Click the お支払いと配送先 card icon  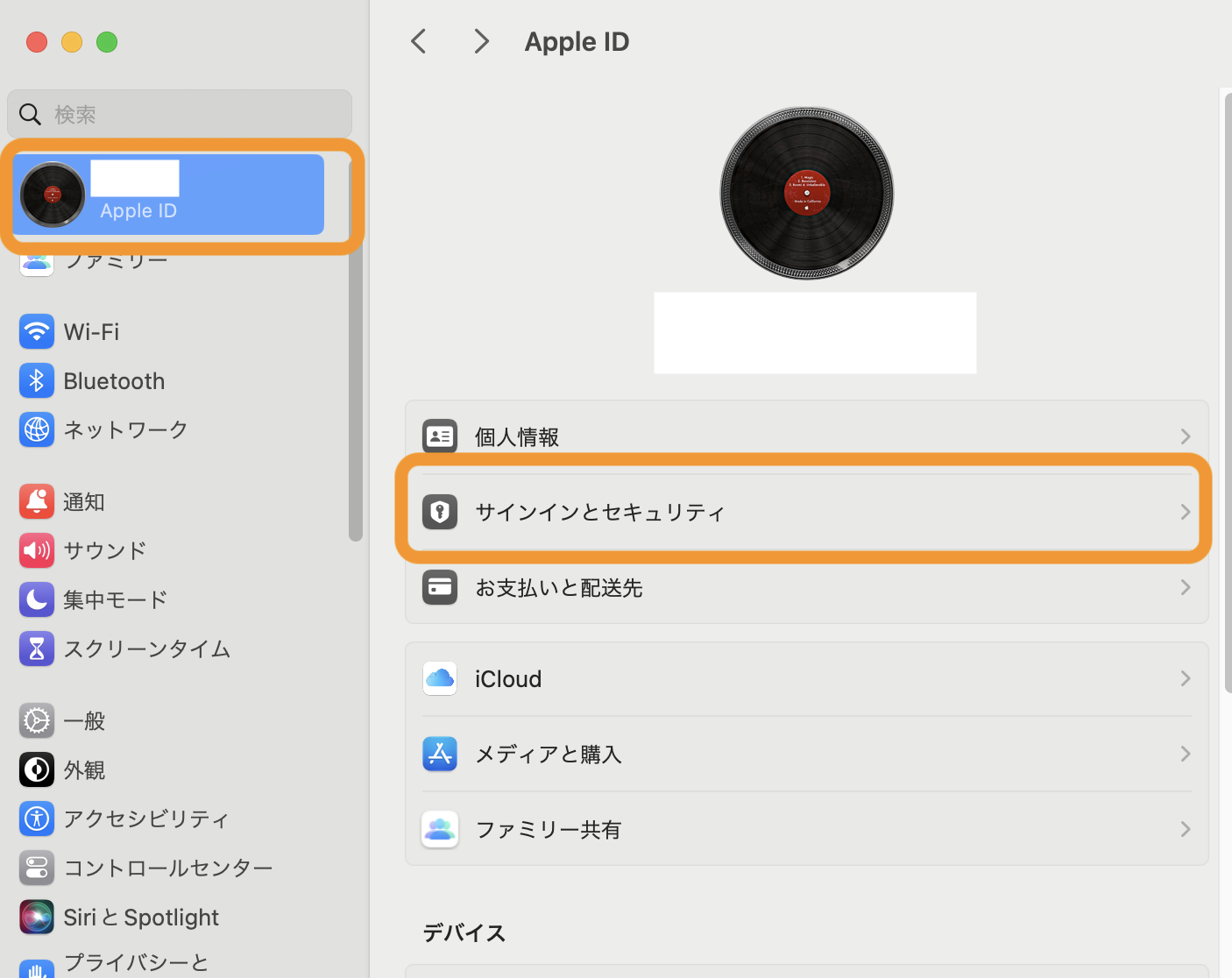click(440, 587)
